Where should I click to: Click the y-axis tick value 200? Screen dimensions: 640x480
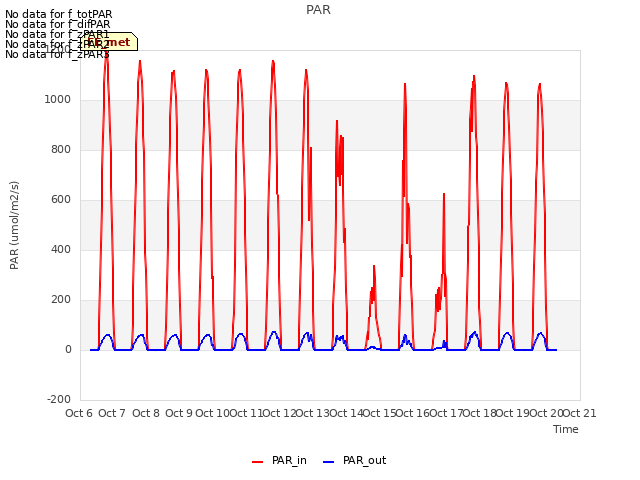[61, 300]
